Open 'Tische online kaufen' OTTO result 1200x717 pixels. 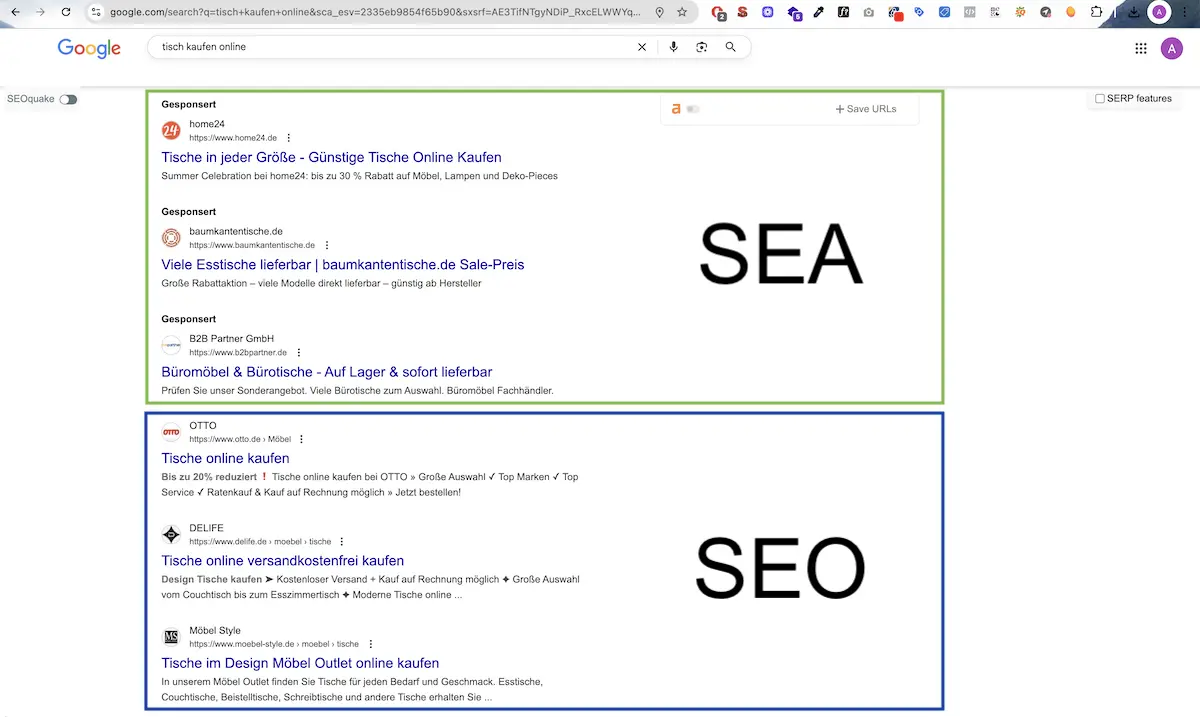[x=225, y=458]
